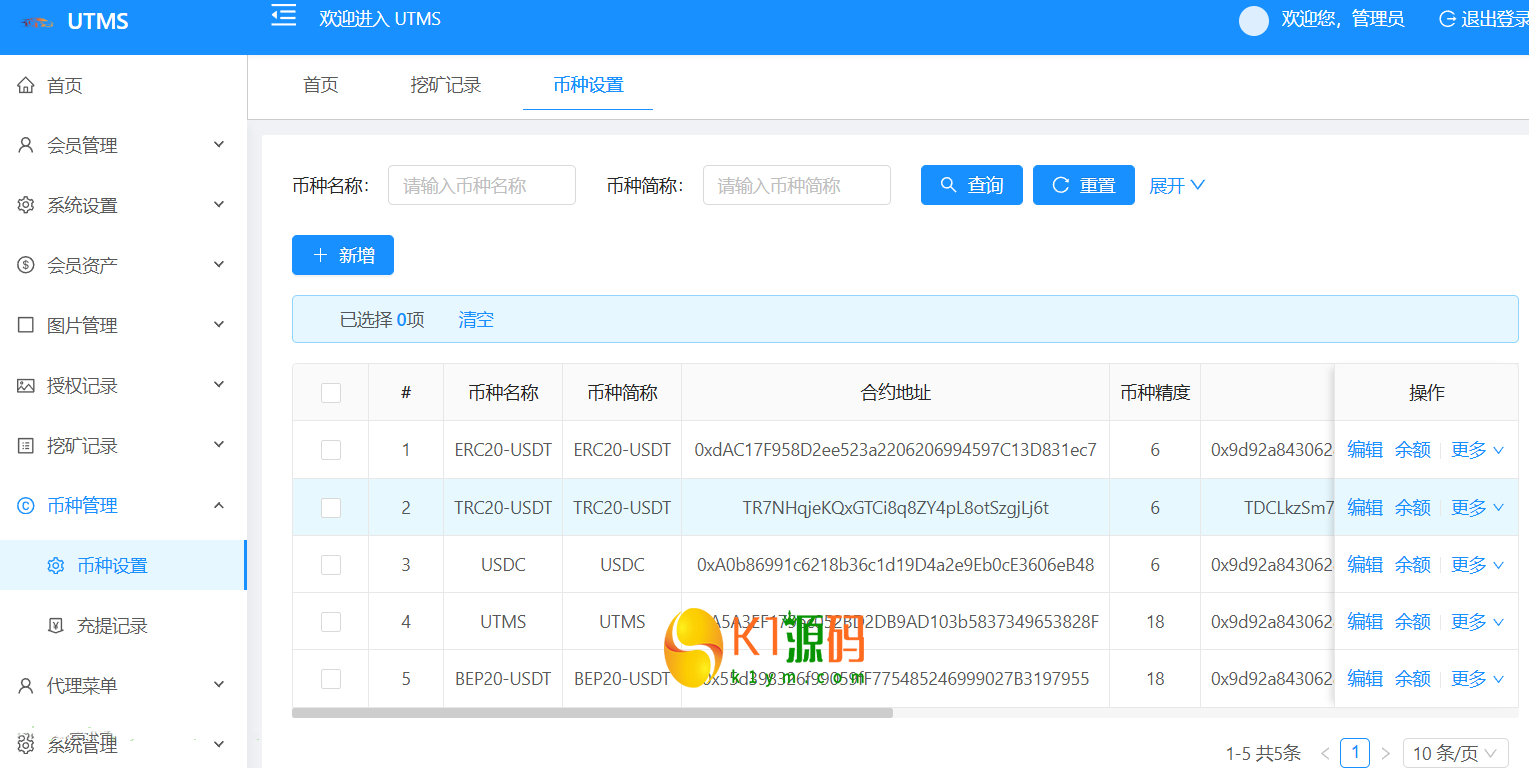Viewport: 1529px width, 768px height.
Task: Switch to the 挖矿记录 tab
Action: (x=446, y=85)
